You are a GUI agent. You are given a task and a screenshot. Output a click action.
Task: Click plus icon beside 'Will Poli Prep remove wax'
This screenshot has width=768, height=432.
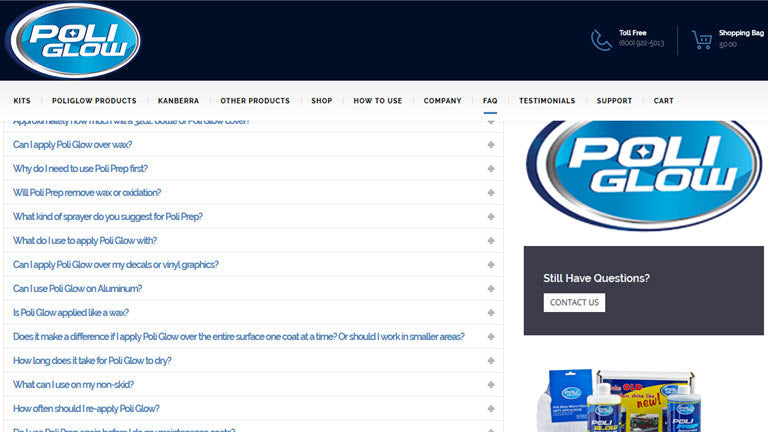pos(491,192)
